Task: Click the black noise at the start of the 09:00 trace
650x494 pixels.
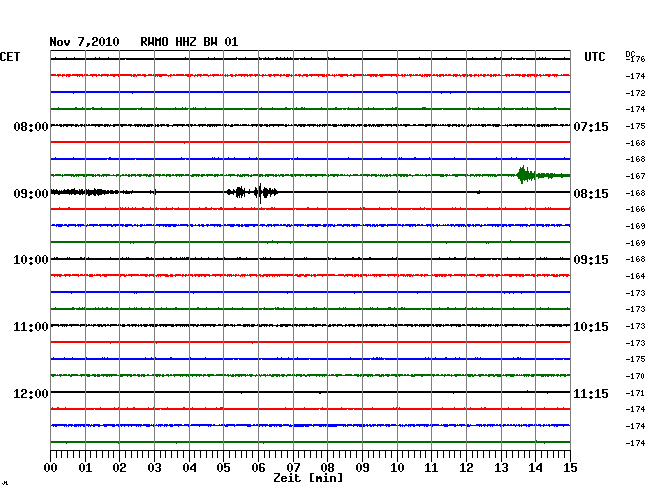Action: [x=85, y=192]
